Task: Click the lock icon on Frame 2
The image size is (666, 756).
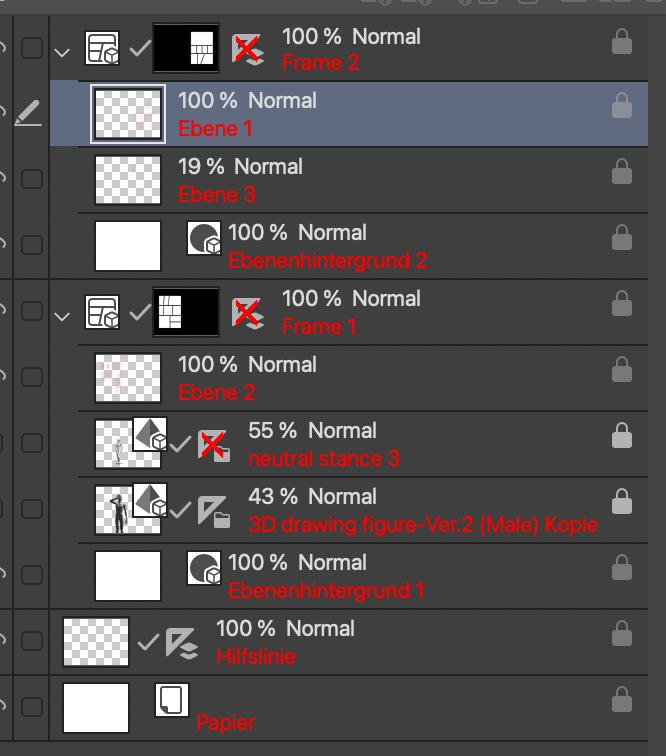Action: click(621, 42)
